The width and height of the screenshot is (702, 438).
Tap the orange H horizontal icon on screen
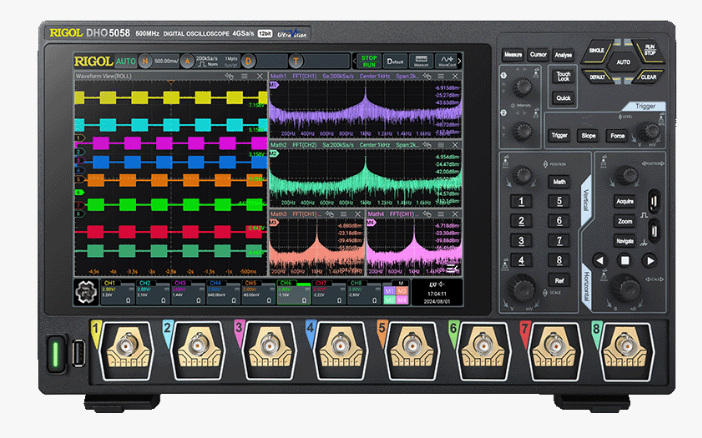[x=145, y=61]
